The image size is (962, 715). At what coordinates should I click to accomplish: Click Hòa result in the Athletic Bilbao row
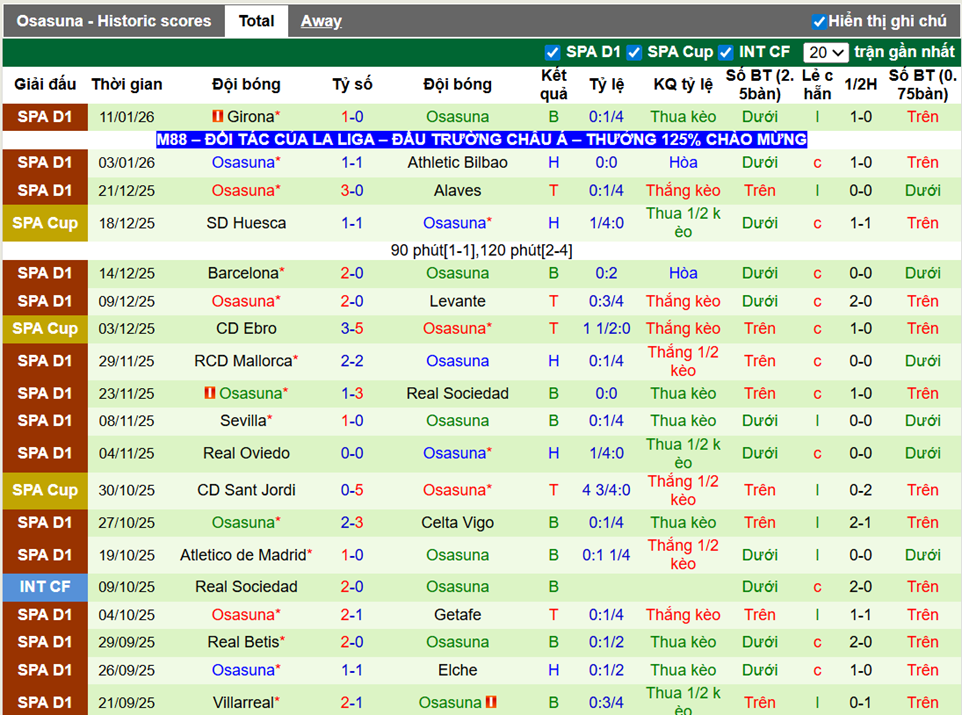coord(683,163)
